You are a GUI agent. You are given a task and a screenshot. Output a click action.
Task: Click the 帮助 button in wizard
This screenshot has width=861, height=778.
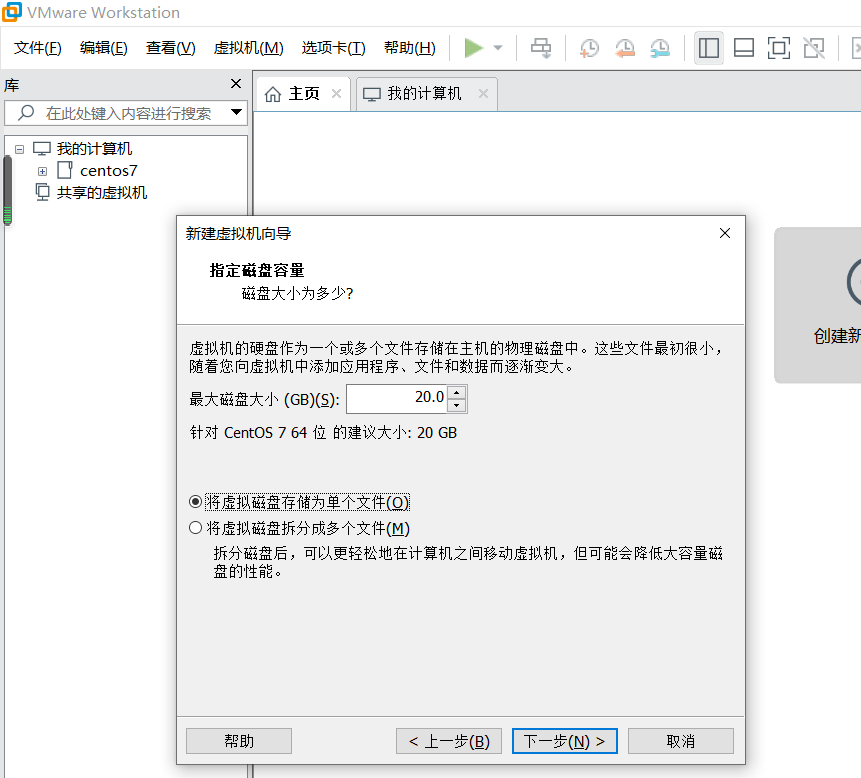pos(239,741)
